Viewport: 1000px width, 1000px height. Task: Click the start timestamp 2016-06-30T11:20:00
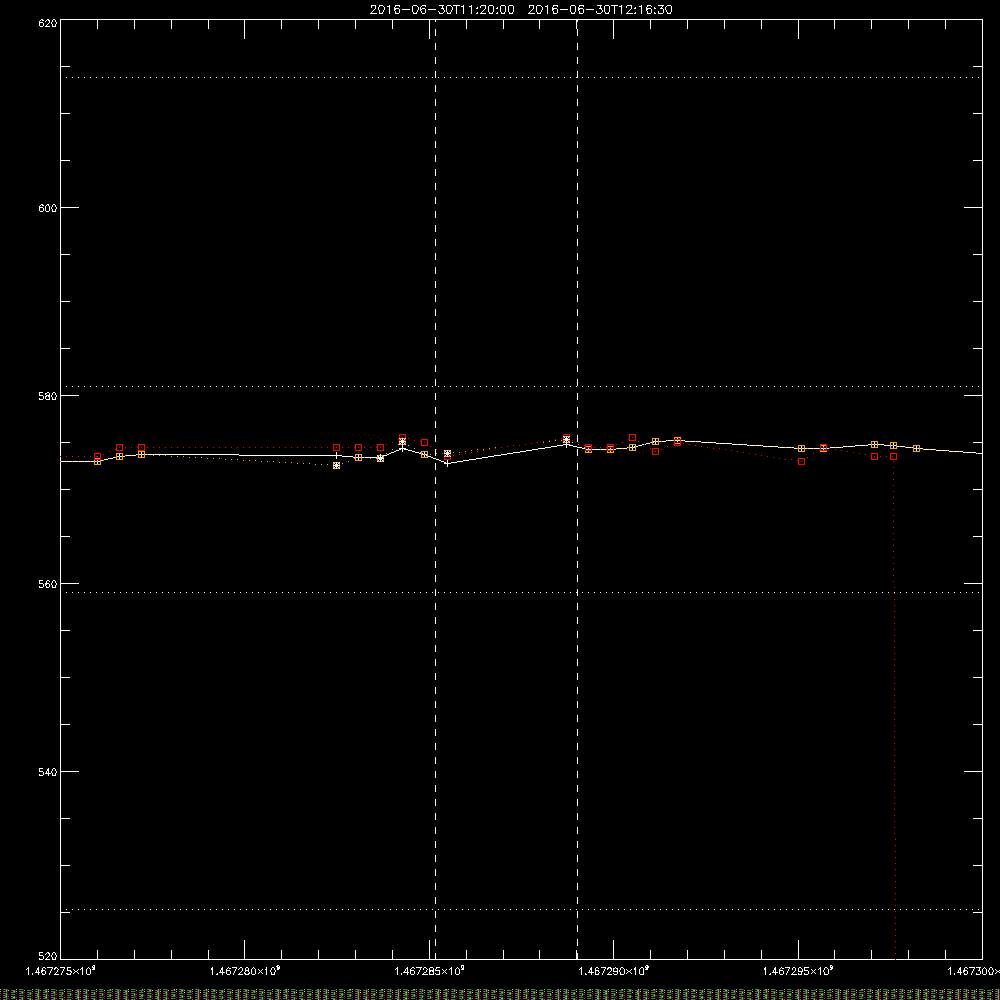442,10
